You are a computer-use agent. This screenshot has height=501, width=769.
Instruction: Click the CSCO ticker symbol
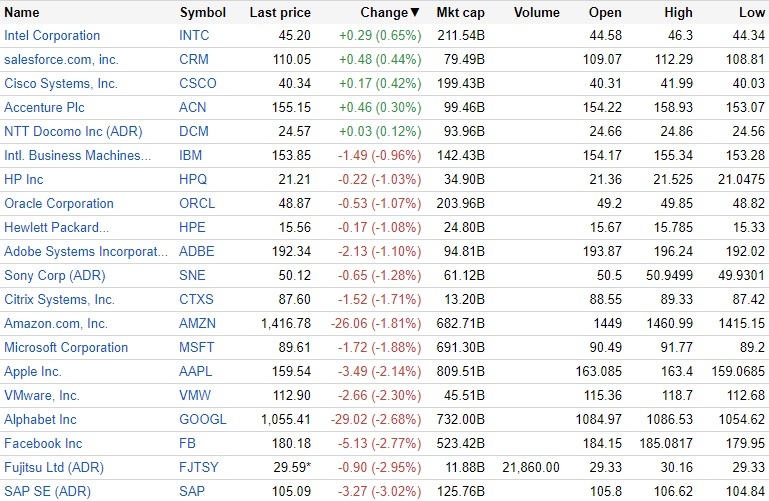[x=198, y=84]
